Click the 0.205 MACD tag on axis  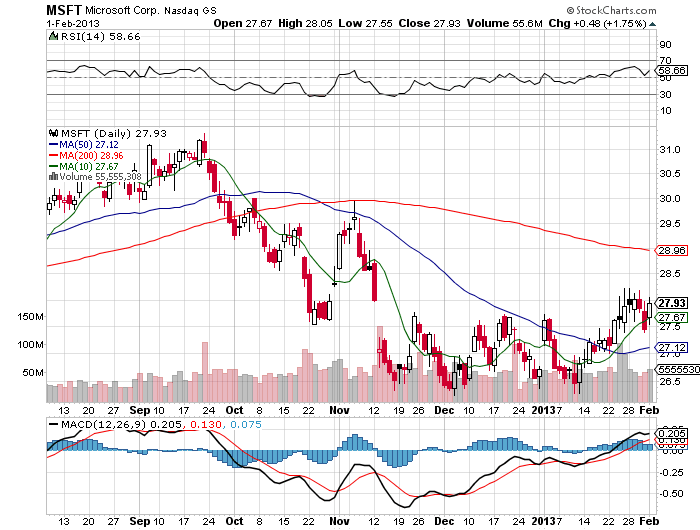point(671,434)
